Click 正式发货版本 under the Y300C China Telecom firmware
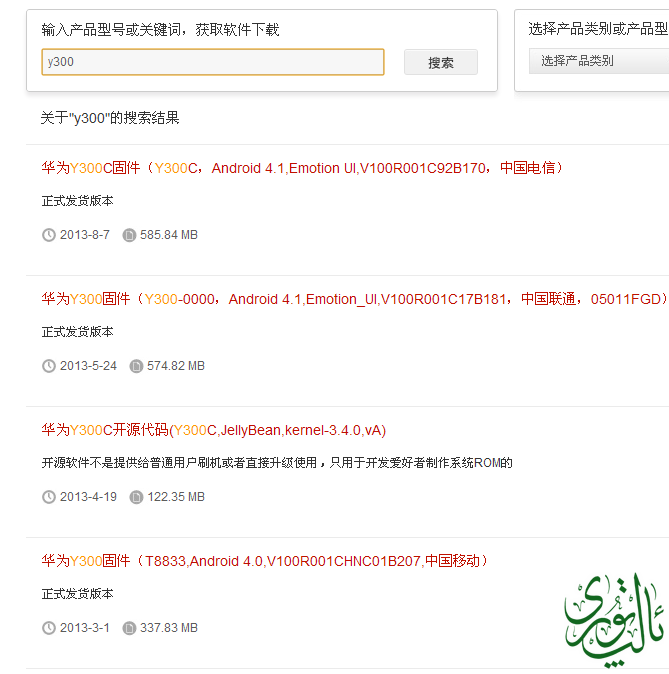The width and height of the screenshot is (669, 674). [x=77, y=201]
